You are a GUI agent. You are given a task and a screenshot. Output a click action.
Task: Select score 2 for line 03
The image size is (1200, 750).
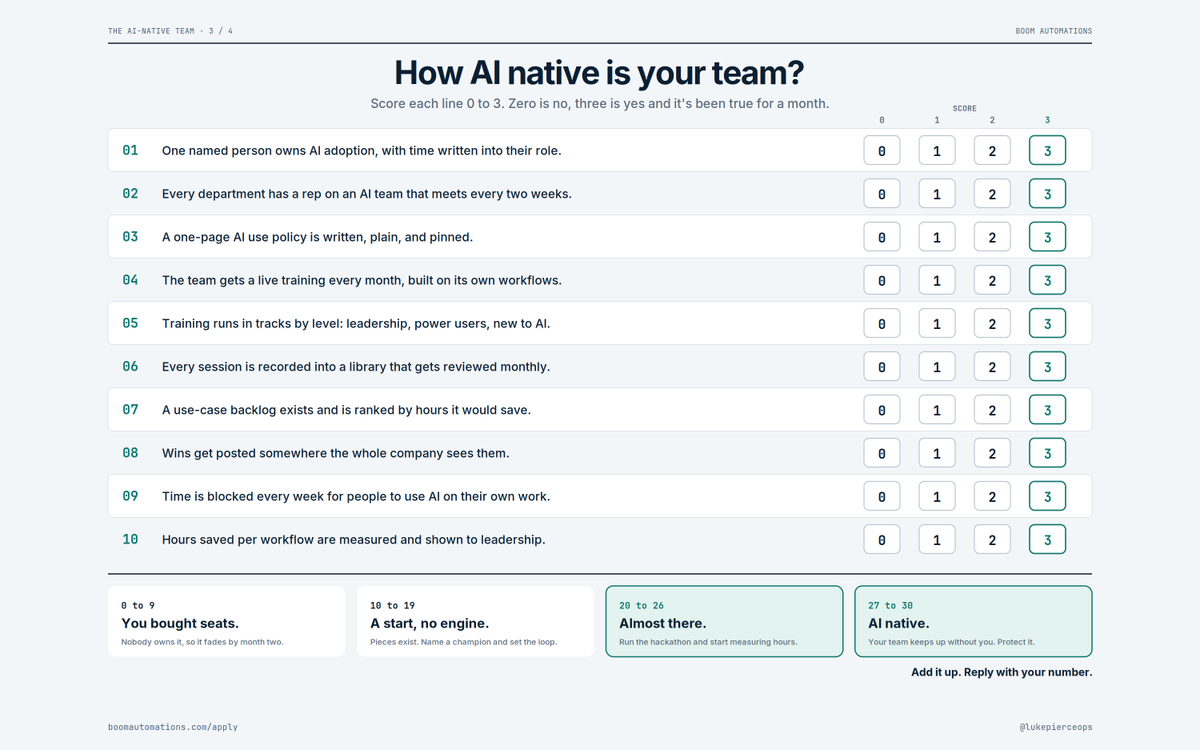[992, 237]
